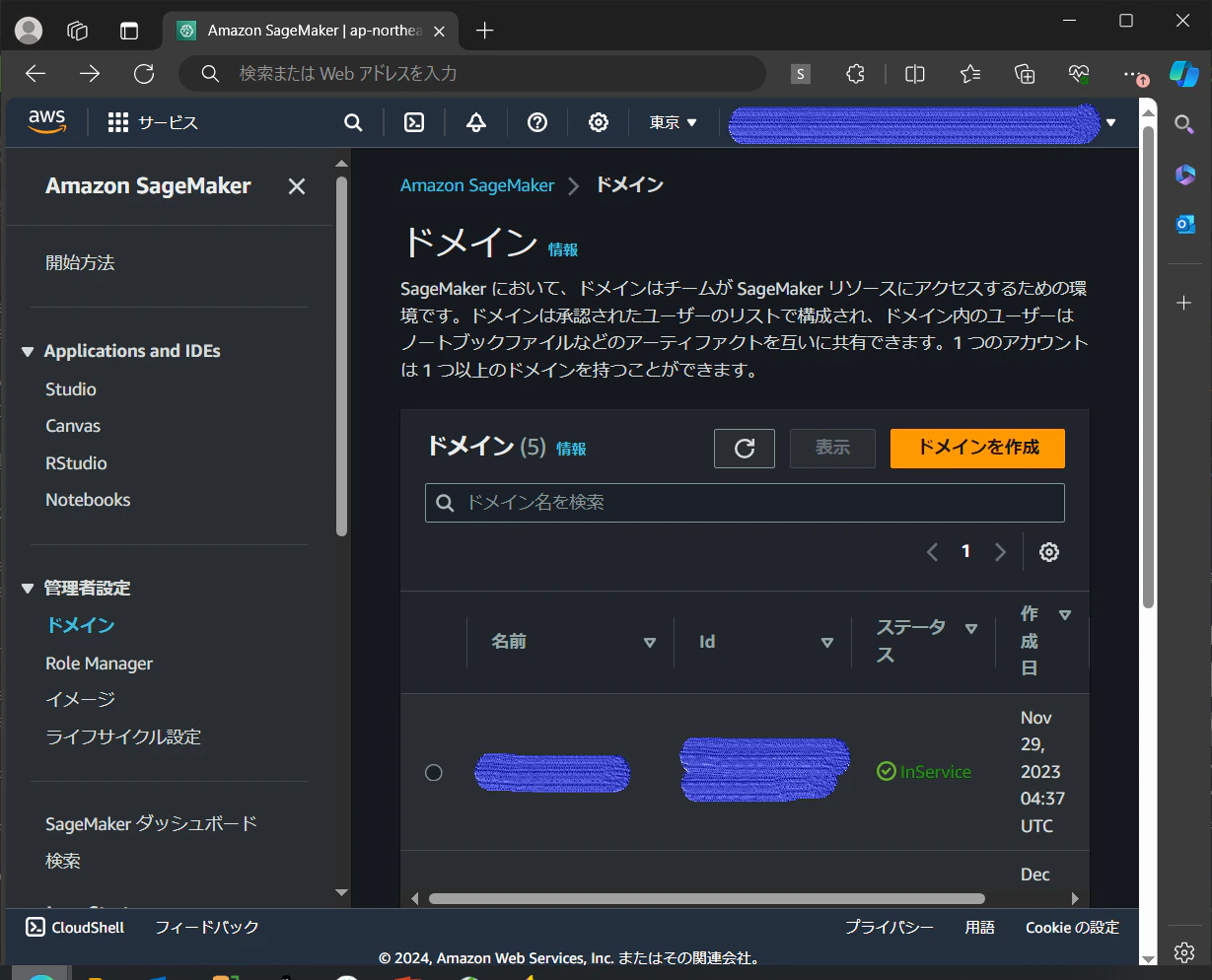The height and width of the screenshot is (980, 1212).
Task: Click the ドメインを作成 button
Action: pyautogui.click(x=977, y=448)
